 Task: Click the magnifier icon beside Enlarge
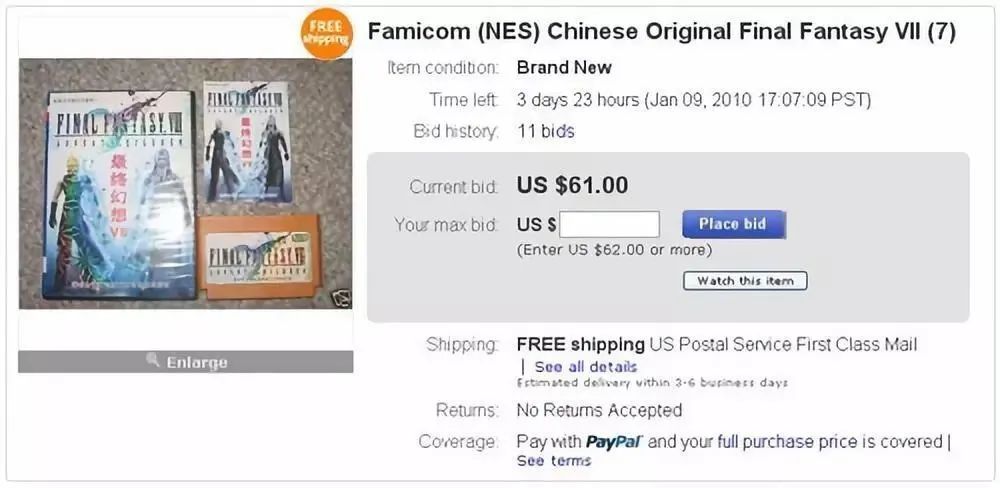point(153,360)
